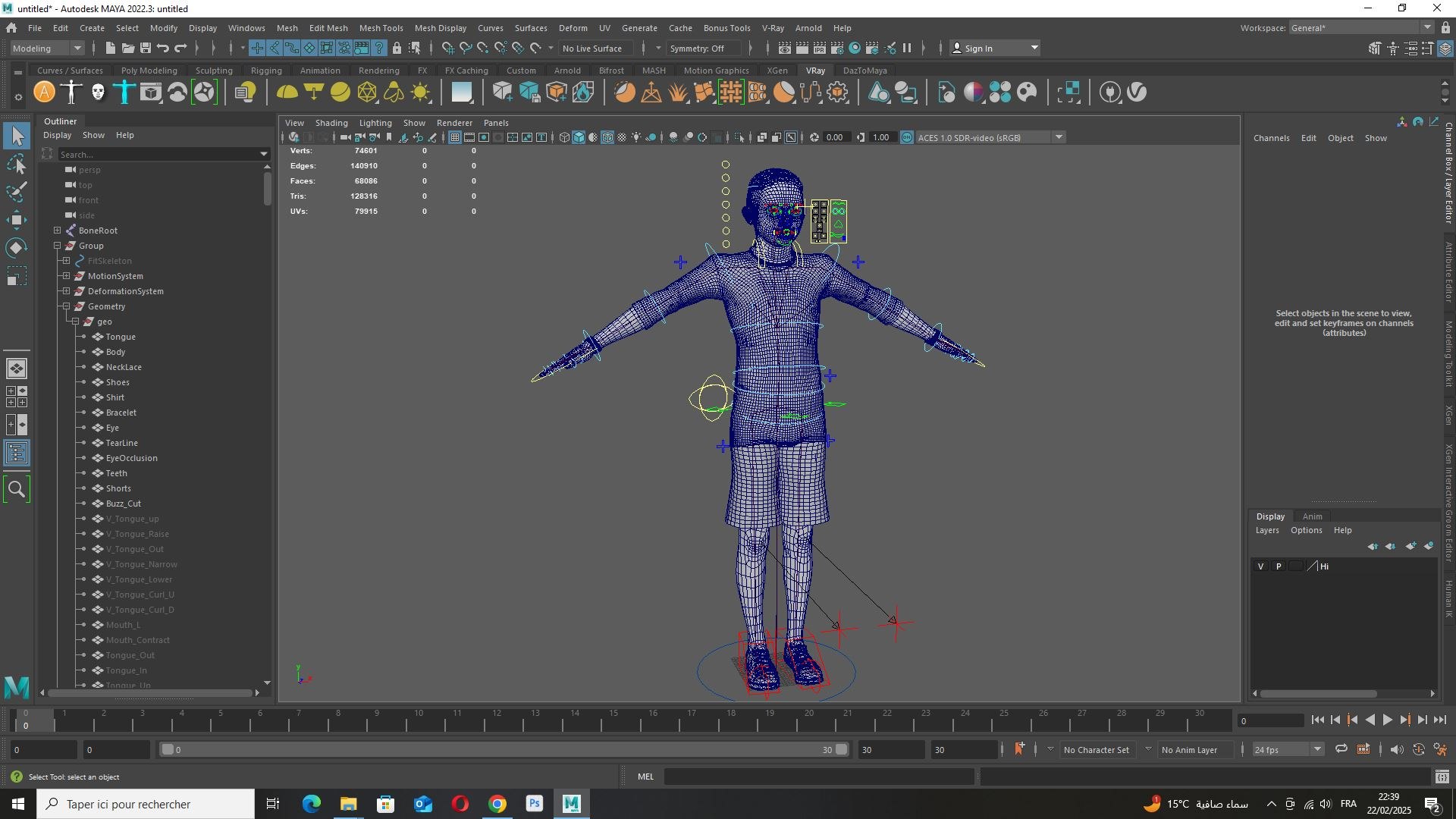Open the Symmetry Off dropdown

[704, 49]
